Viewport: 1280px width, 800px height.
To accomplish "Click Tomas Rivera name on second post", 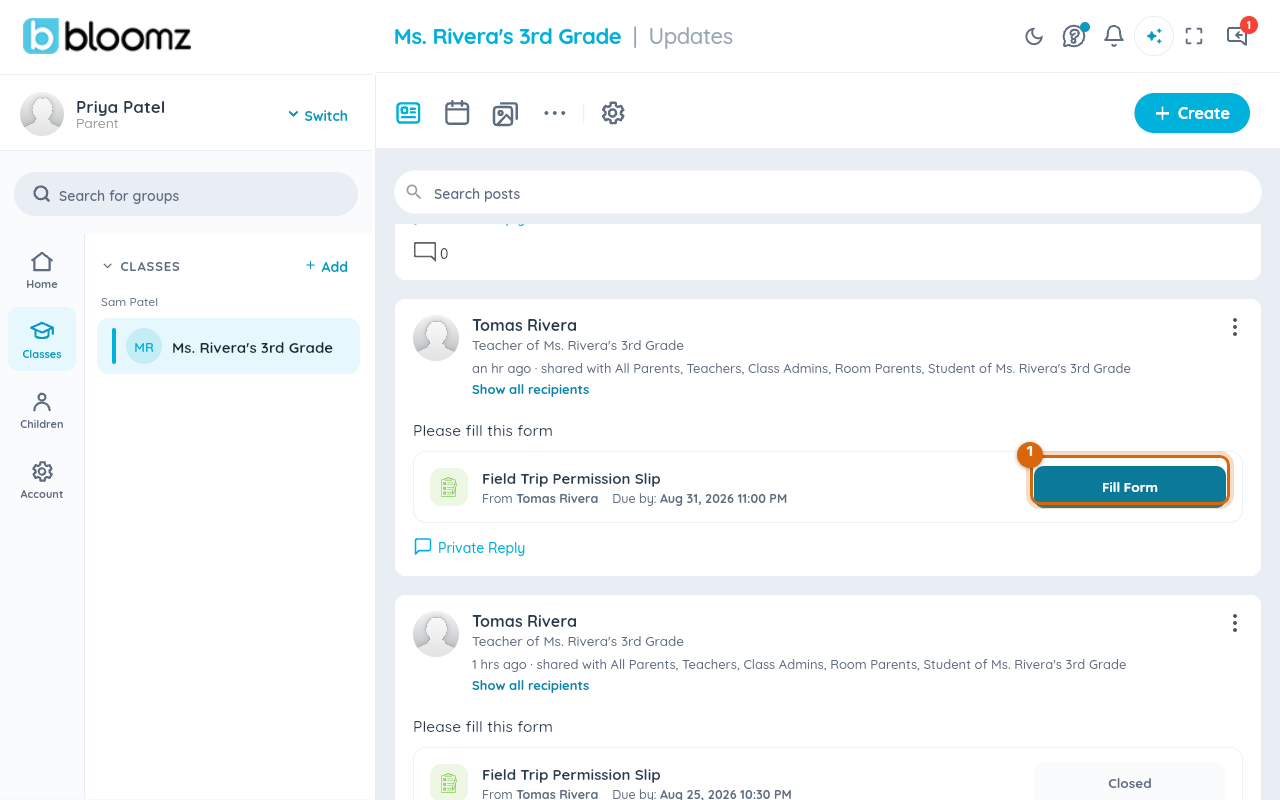I will [524, 621].
